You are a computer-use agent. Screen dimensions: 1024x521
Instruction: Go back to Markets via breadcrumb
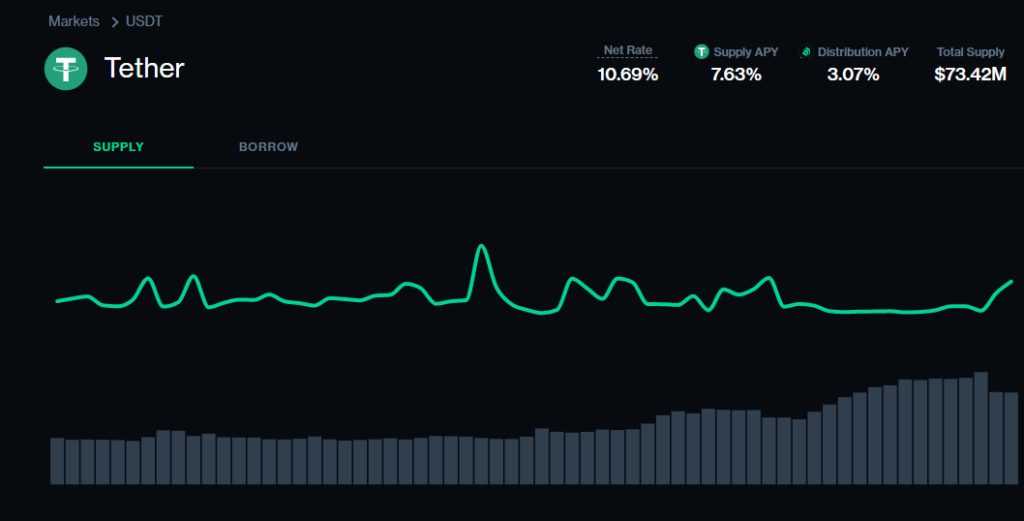(x=74, y=21)
